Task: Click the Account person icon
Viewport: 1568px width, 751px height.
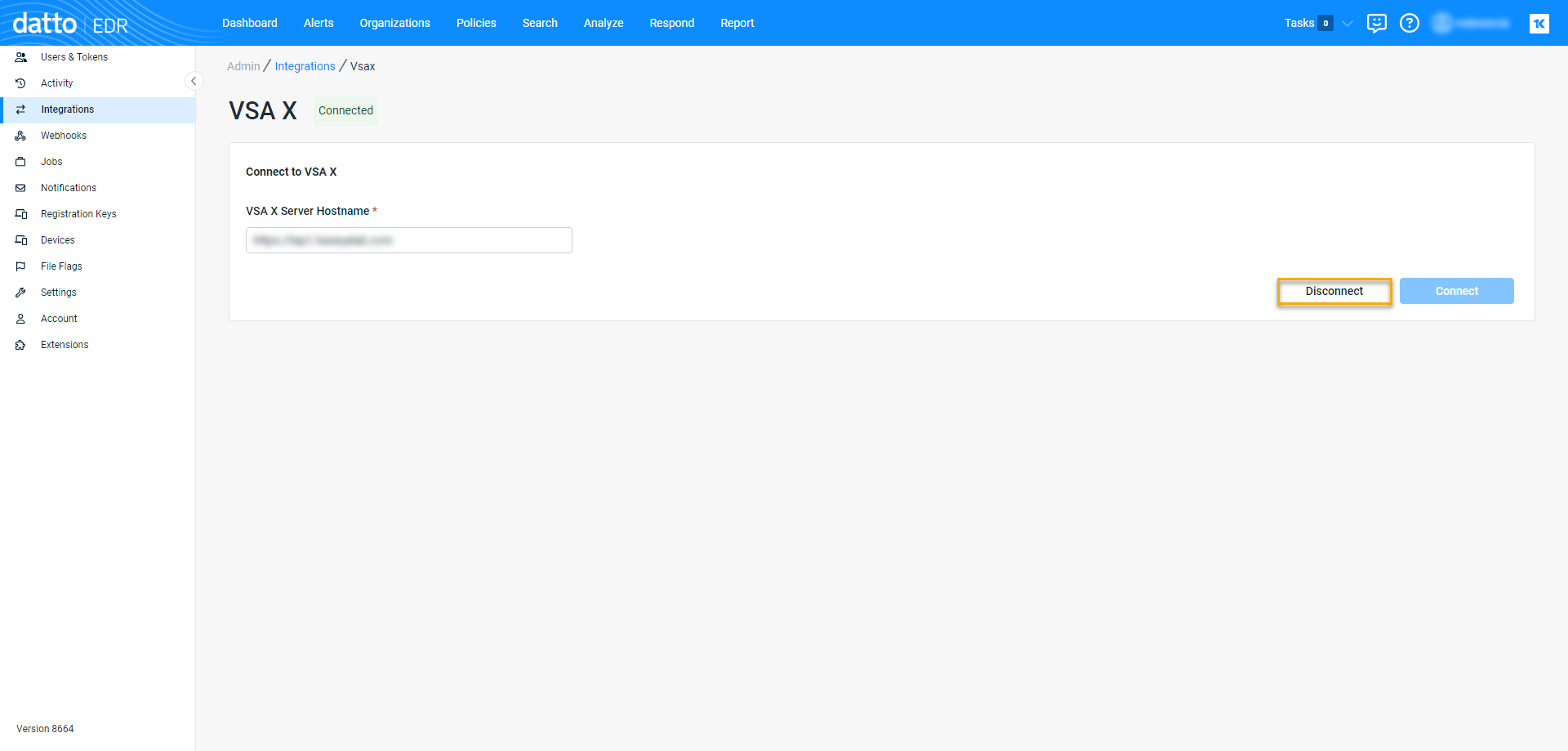Action: pyautogui.click(x=21, y=319)
